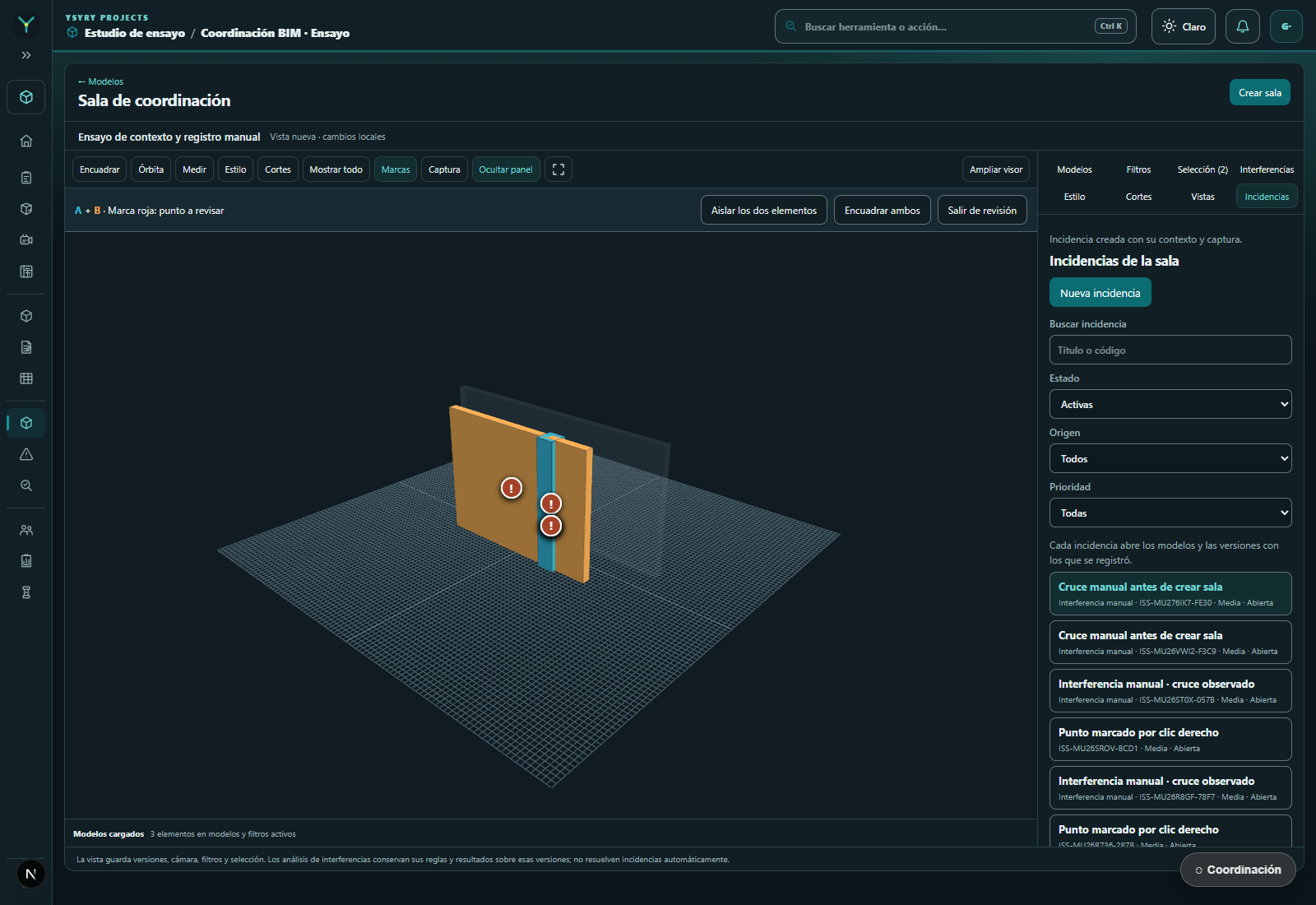
Task: Open the search magnifier sidebar icon
Action: (26, 485)
